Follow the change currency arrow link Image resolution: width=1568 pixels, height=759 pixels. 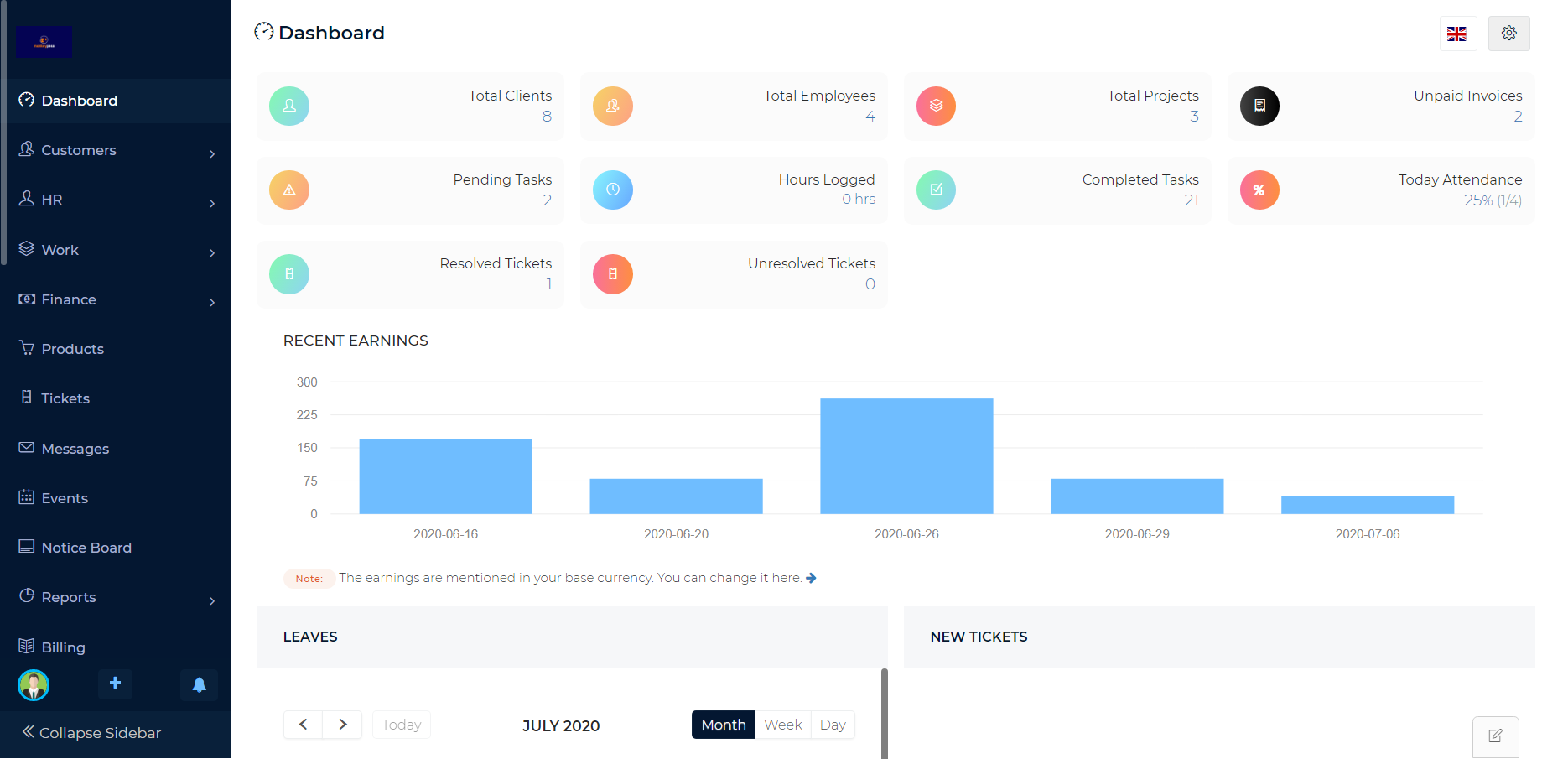[x=811, y=578]
